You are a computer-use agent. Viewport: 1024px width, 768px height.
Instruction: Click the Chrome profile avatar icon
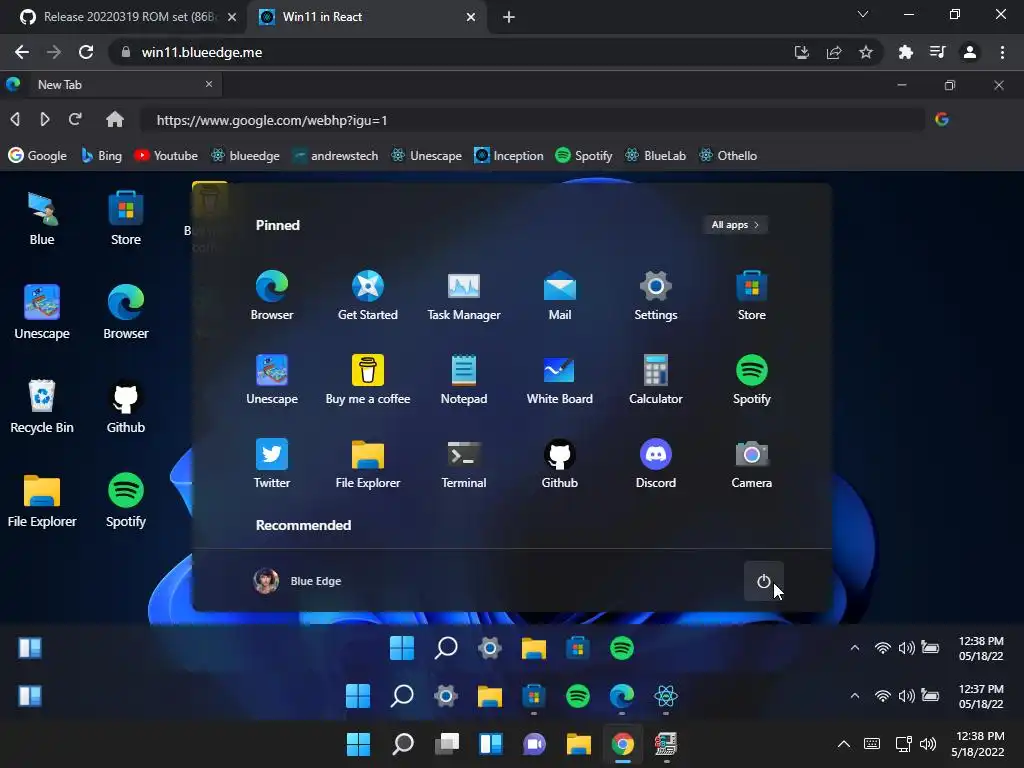(970, 52)
